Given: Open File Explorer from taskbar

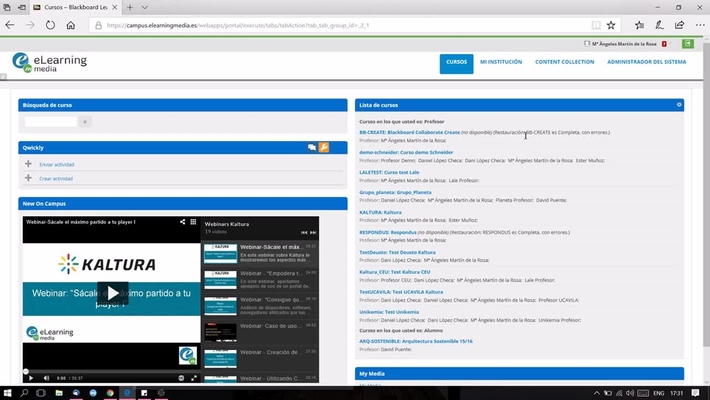Looking at the screenshot, I should (x=59, y=393).
